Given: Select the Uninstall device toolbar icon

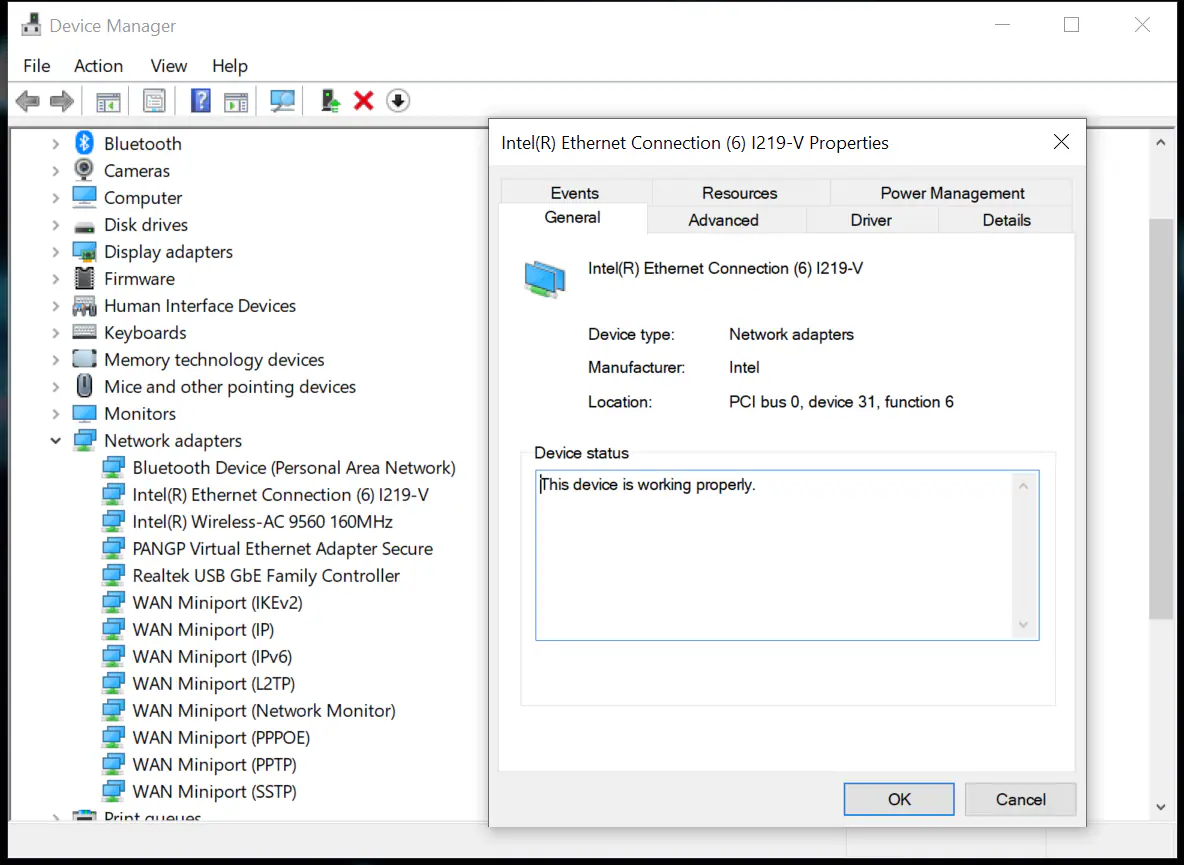Looking at the screenshot, I should tap(362, 100).
